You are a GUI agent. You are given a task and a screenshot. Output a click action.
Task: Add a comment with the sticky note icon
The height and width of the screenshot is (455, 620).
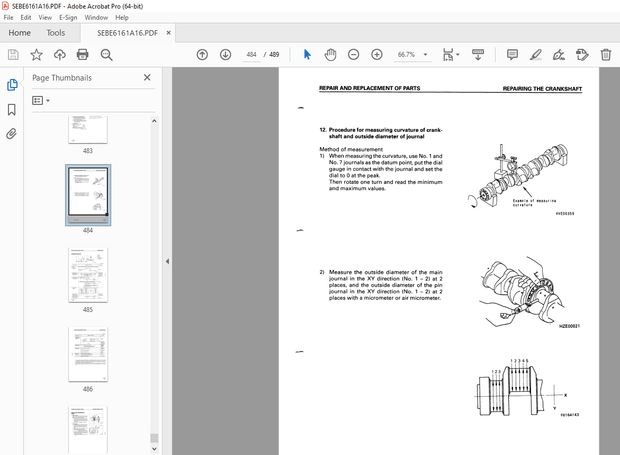click(512, 55)
